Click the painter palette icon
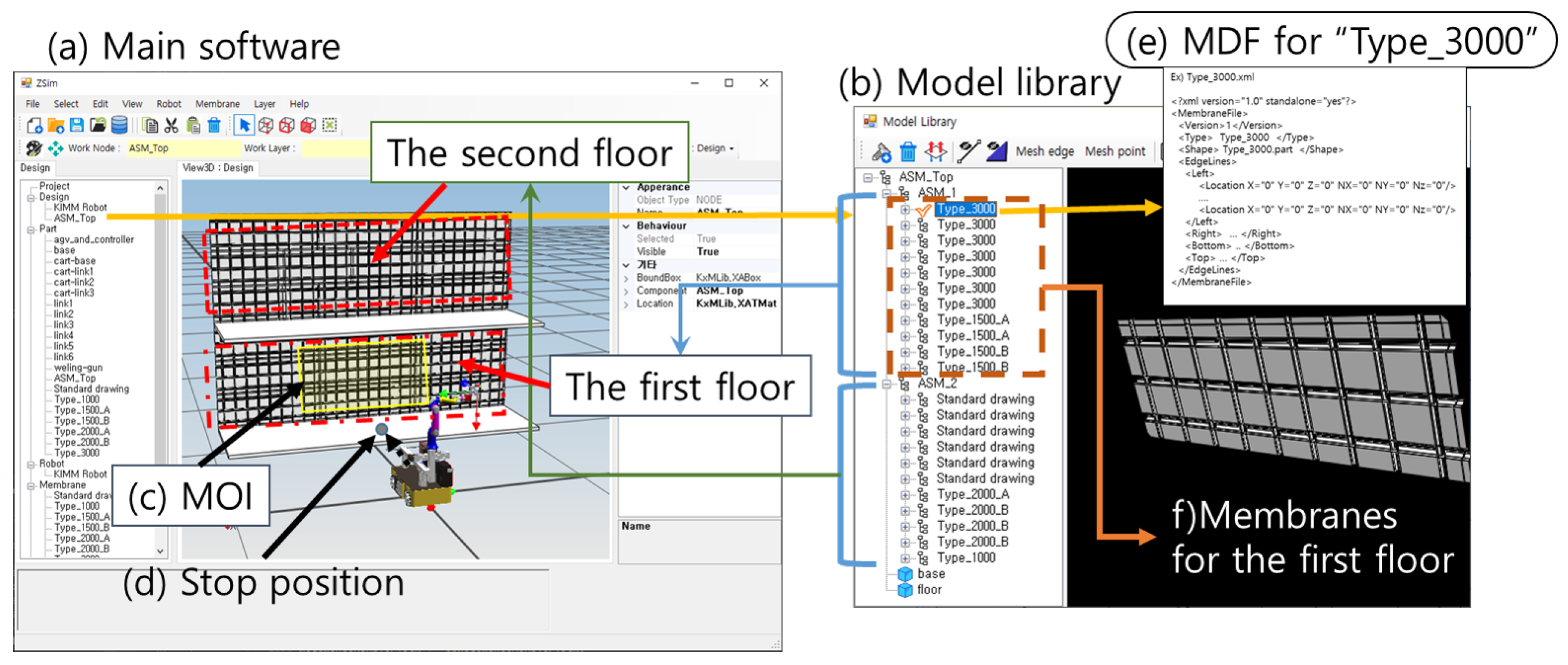Image resolution: width=1568 pixels, height=665 pixels. click(x=34, y=148)
